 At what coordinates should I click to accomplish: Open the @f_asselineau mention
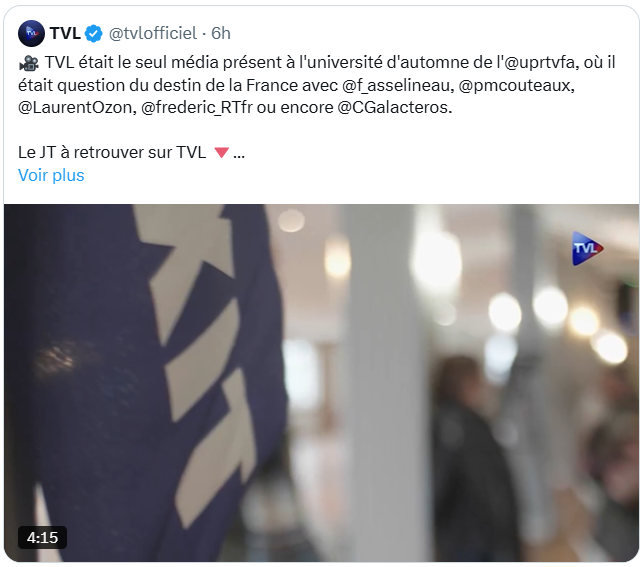396,85
